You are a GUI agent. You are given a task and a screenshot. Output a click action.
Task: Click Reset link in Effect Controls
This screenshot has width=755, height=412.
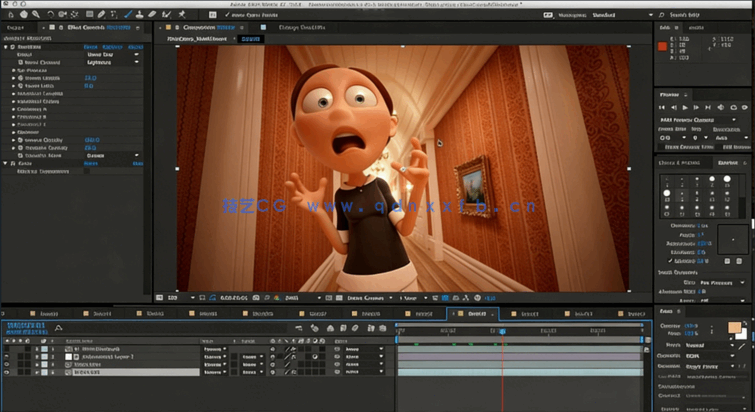[x=90, y=46]
